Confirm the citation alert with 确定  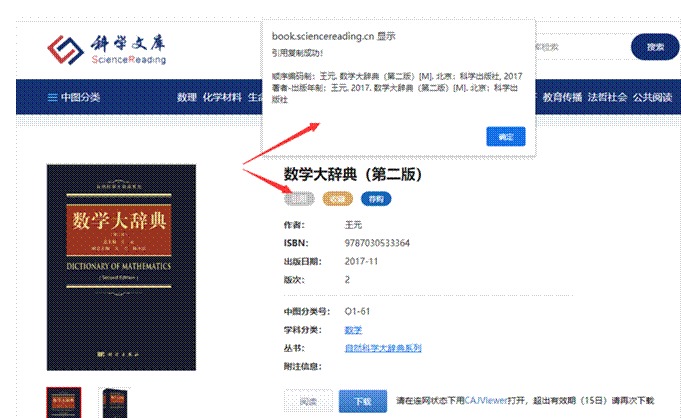[x=506, y=136]
